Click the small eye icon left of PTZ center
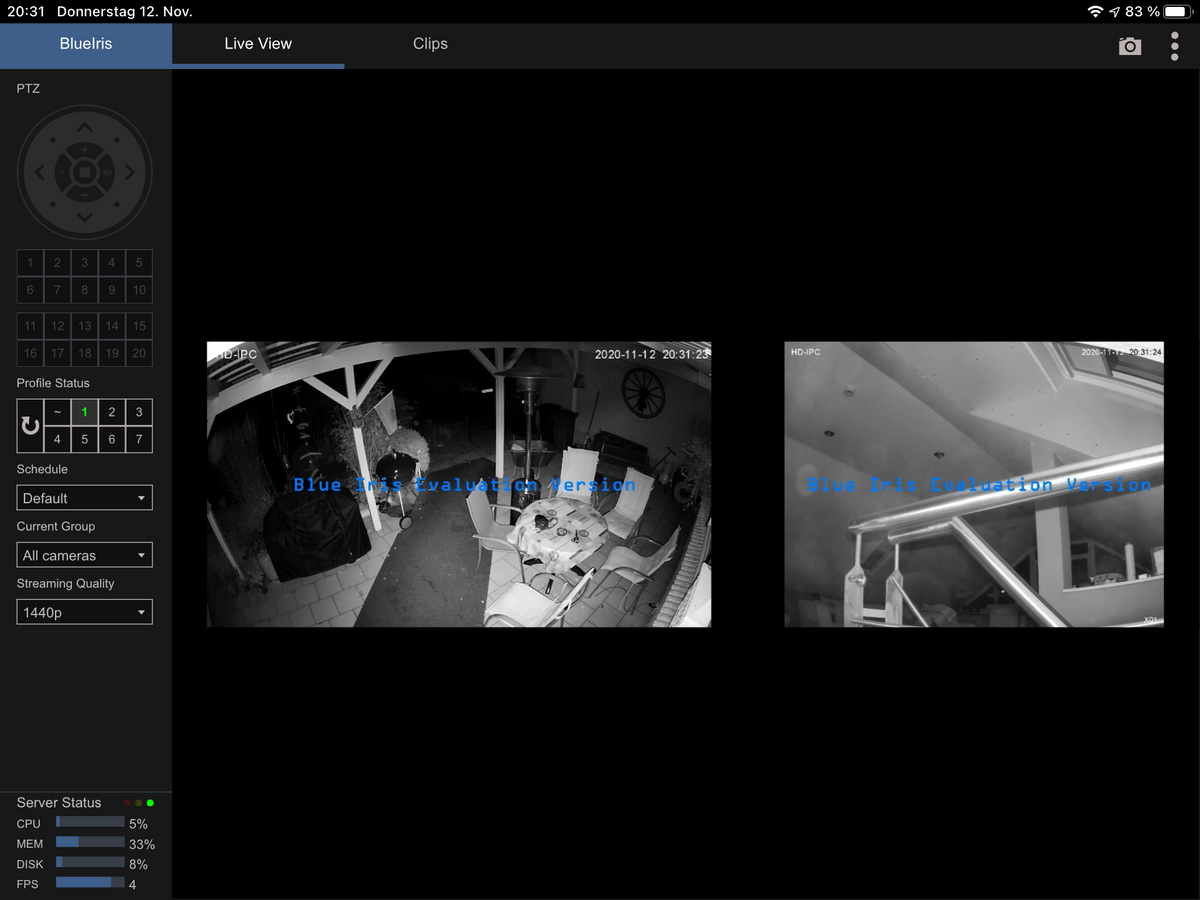Screen dimensions: 1200x900 coord(63,173)
